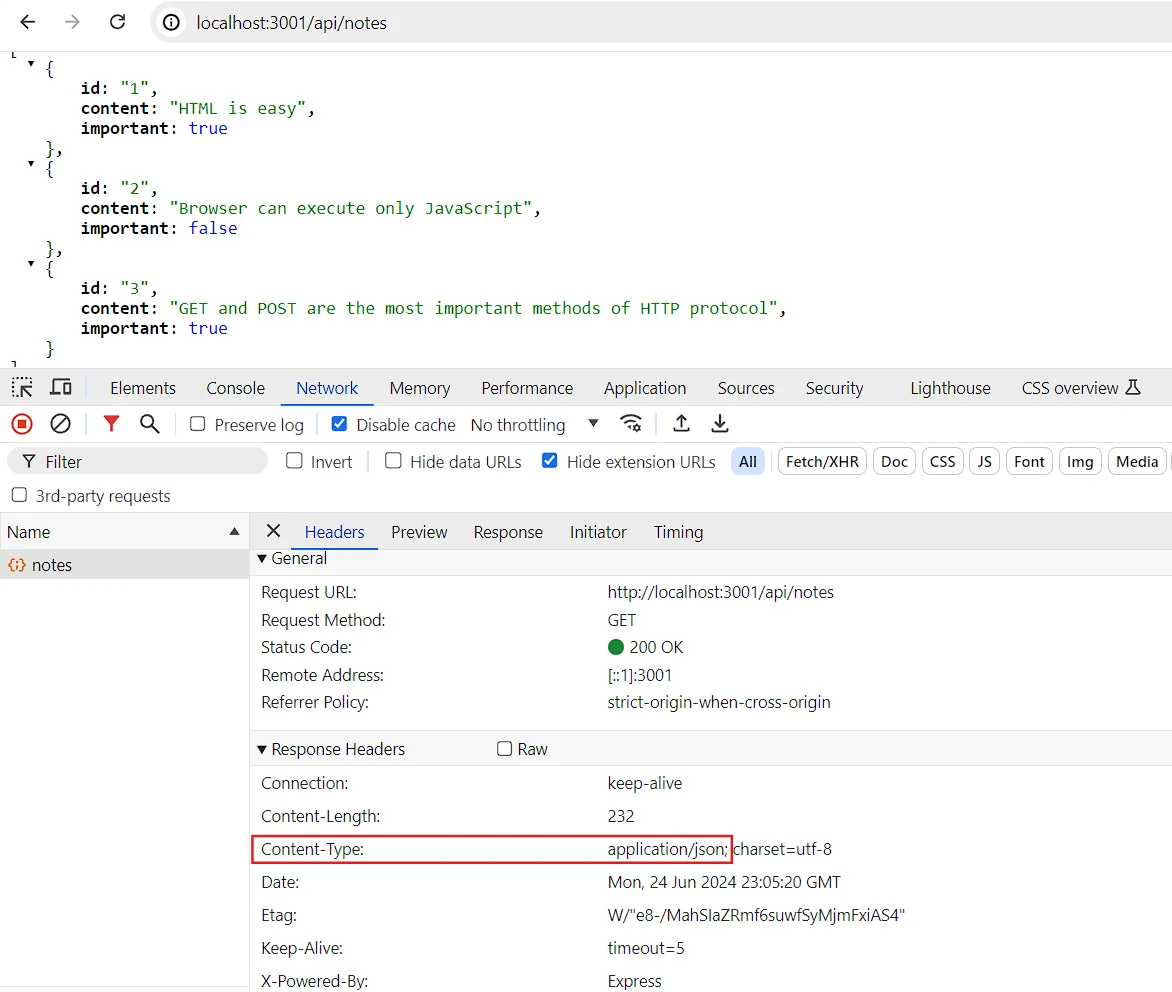Click the Filter text input
Screen dimensions: 1172x992
click(x=138, y=461)
